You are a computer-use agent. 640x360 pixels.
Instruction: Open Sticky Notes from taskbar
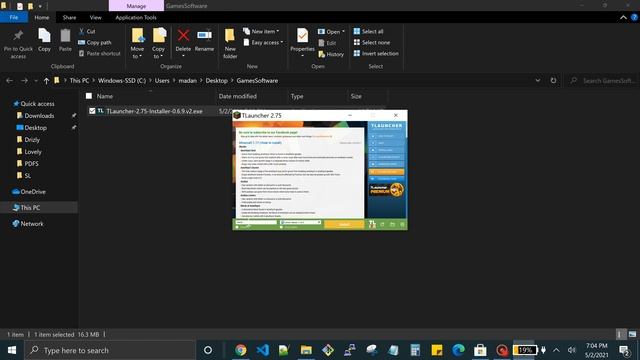[x=437, y=350]
